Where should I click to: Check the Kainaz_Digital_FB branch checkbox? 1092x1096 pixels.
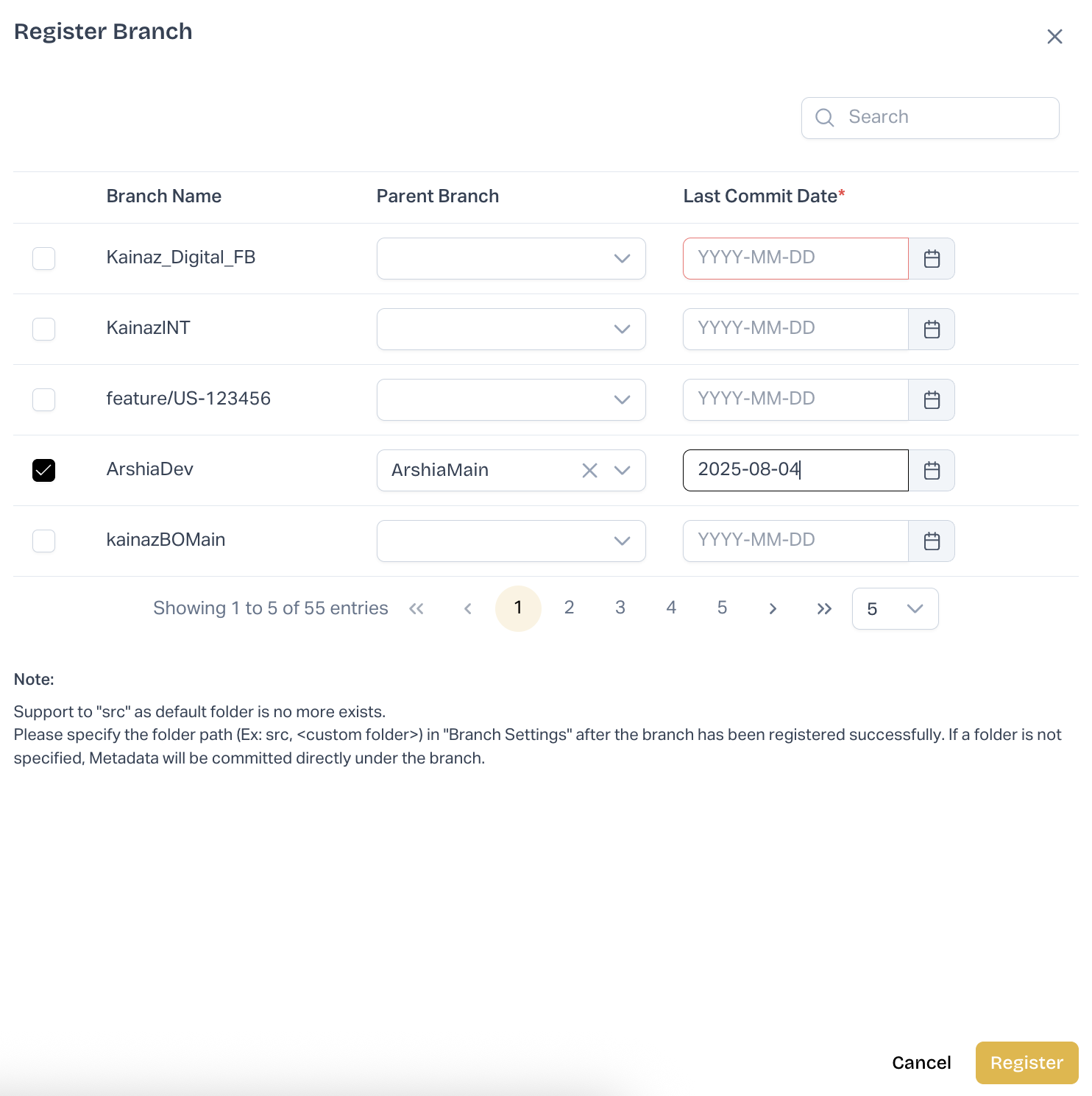[44, 259]
